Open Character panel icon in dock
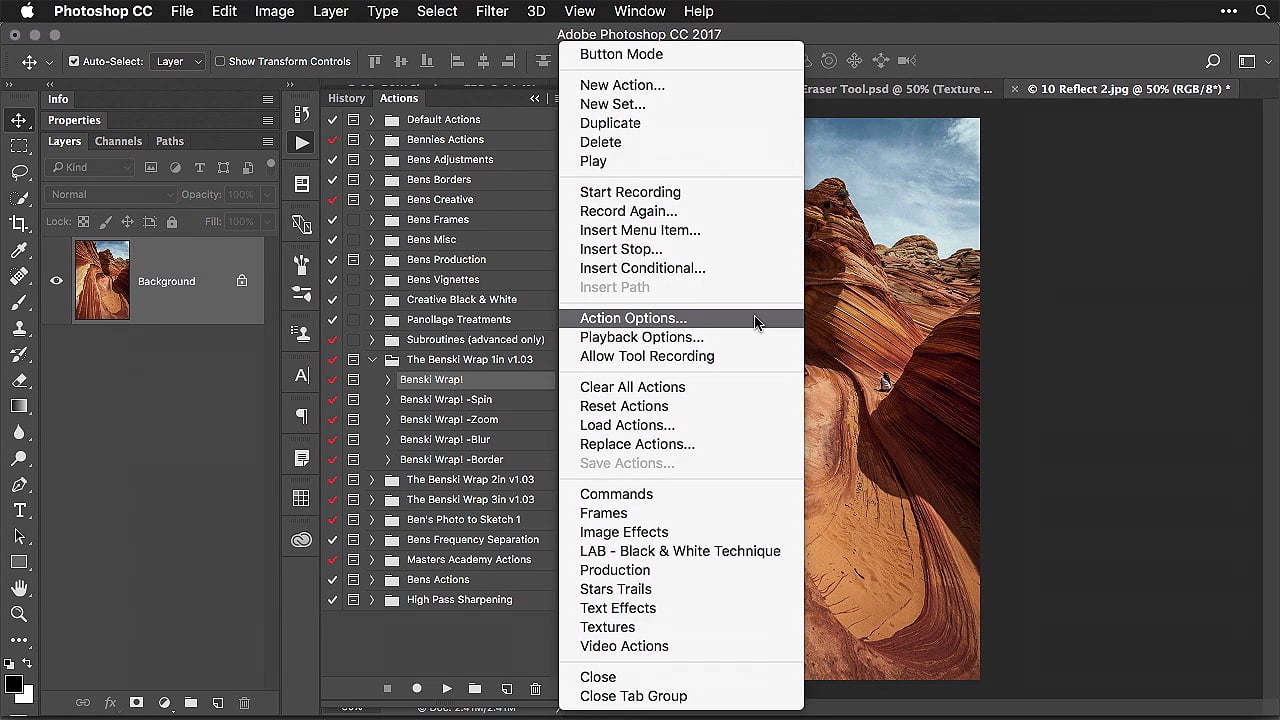 (x=301, y=376)
